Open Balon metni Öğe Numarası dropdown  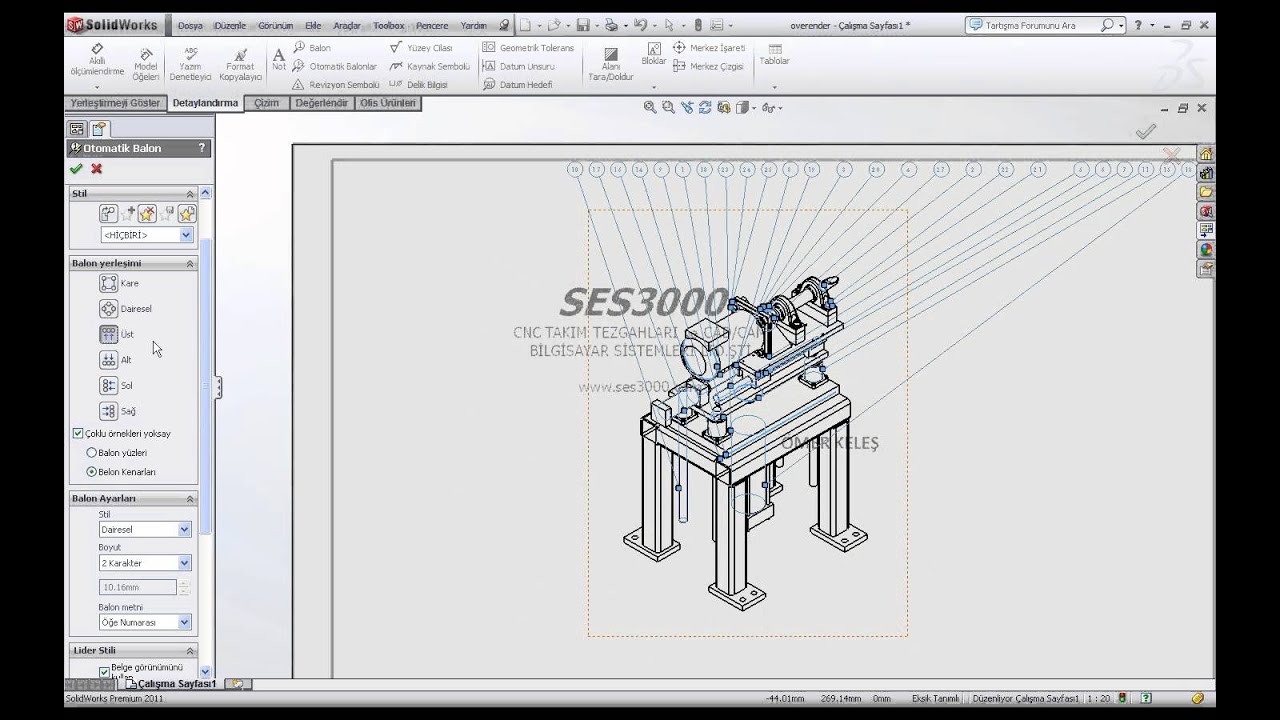coord(145,622)
